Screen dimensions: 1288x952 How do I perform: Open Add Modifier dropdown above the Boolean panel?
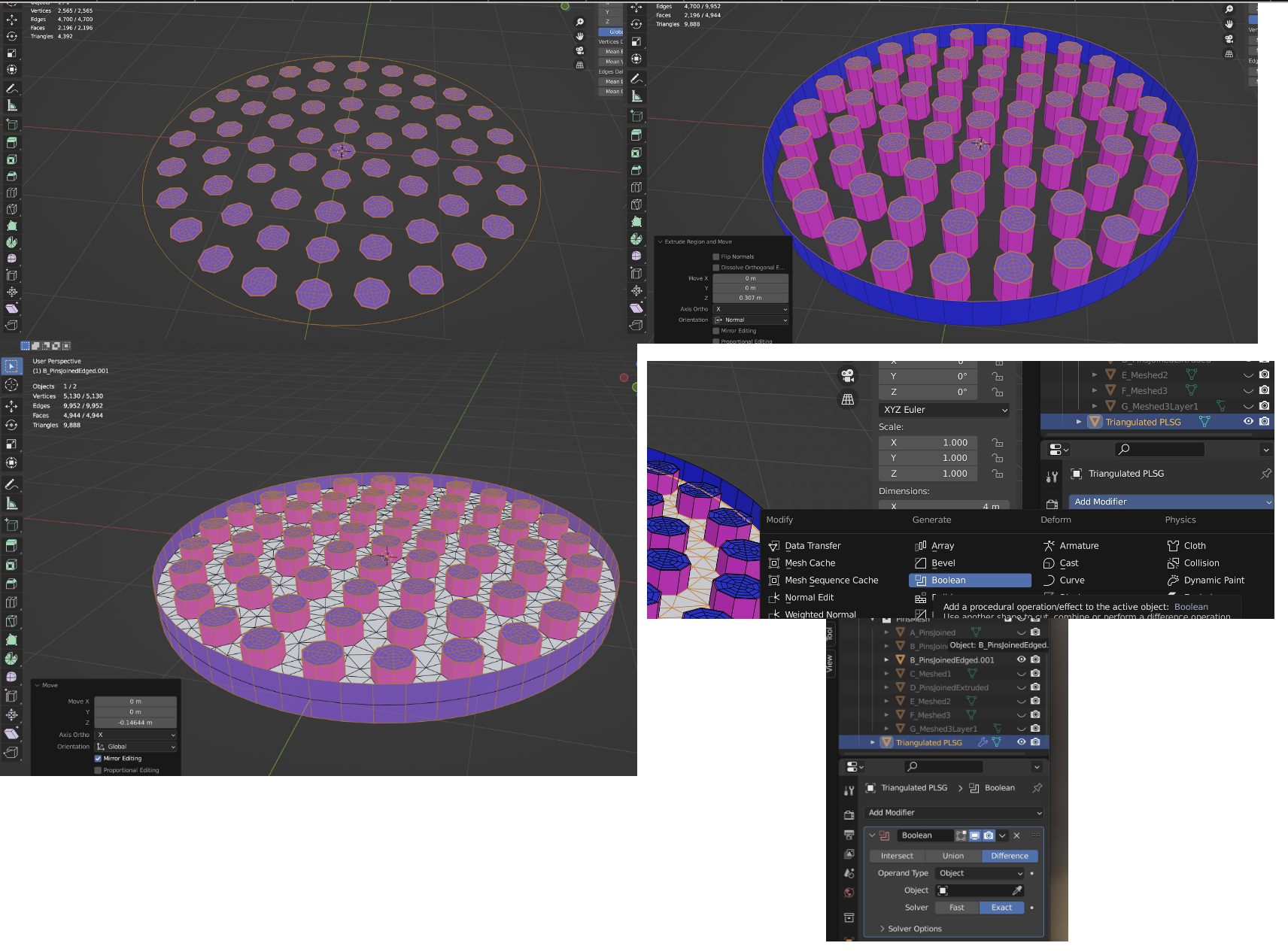(x=955, y=813)
